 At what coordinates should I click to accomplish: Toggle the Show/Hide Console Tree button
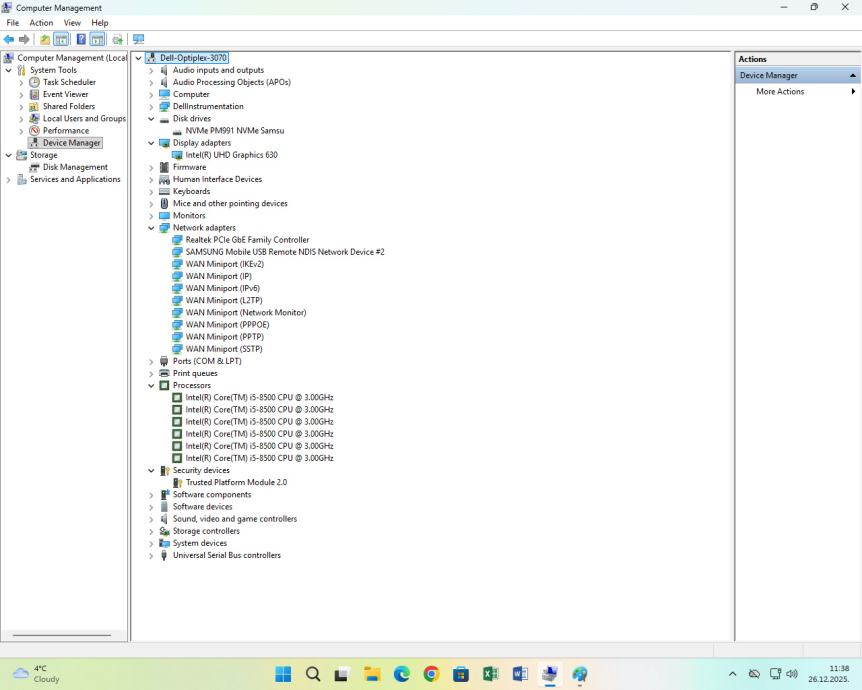(61, 39)
